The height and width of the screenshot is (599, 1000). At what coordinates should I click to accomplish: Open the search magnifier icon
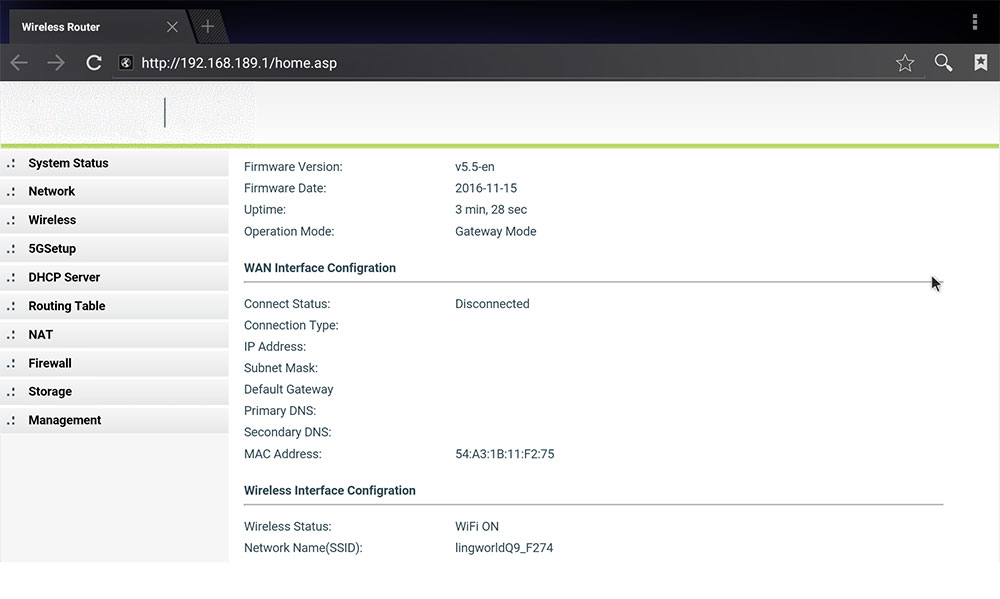click(x=943, y=63)
